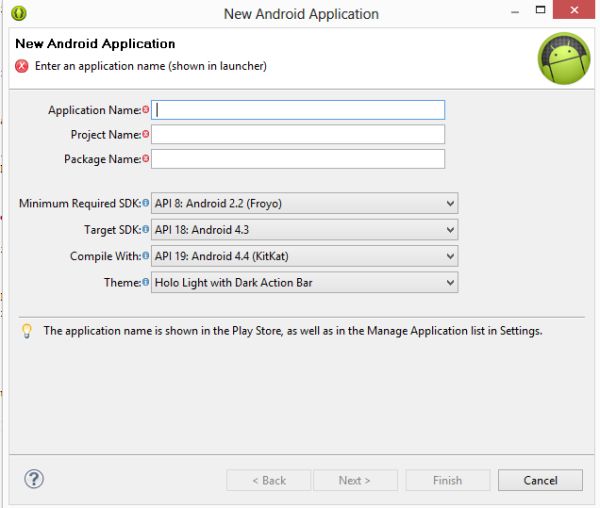
Task: Click info icon beside Target SDK
Action: click(146, 230)
